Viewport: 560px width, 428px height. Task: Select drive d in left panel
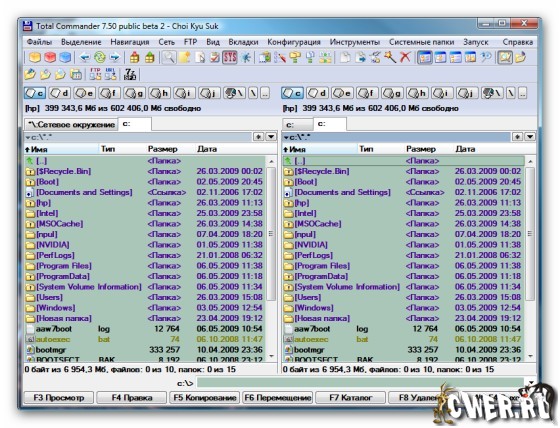pos(59,93)
